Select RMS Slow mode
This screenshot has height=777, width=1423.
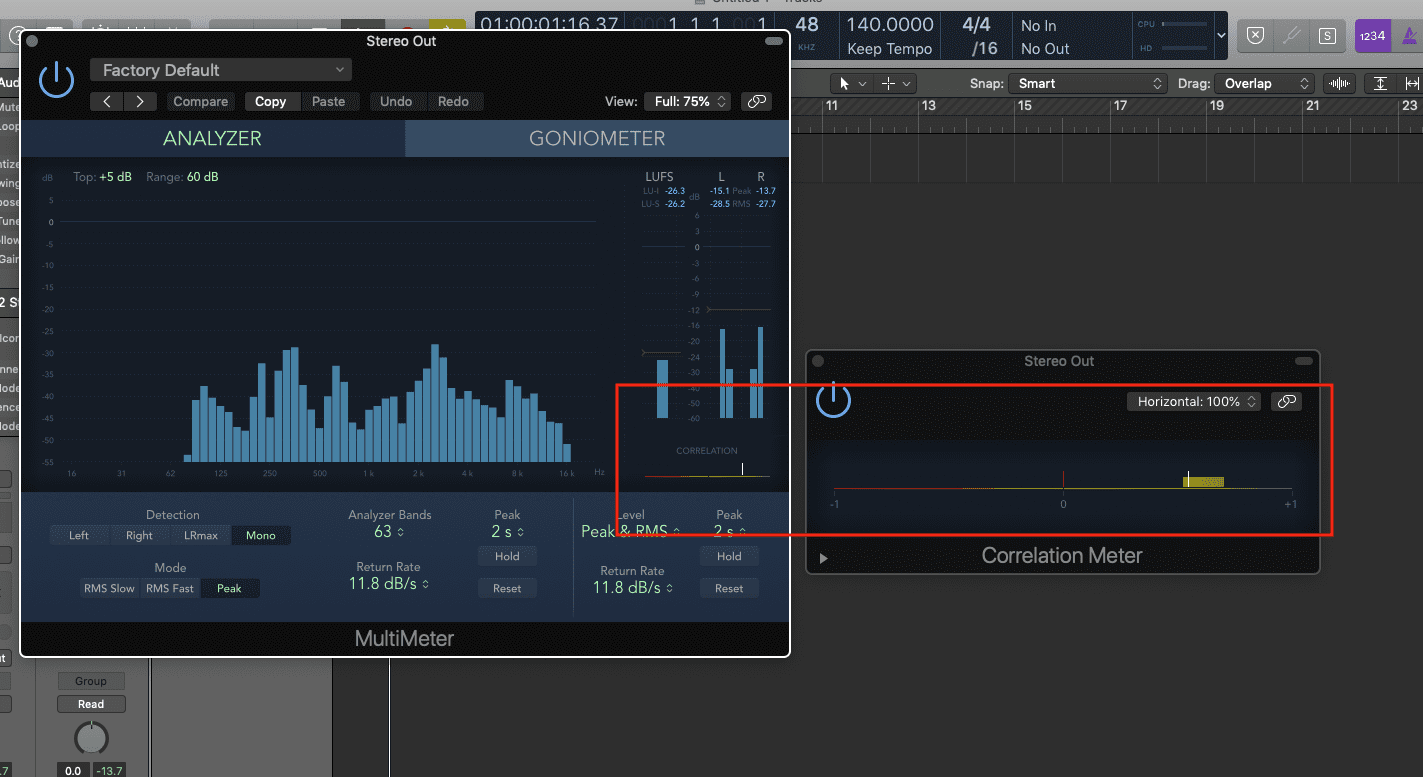109,588
